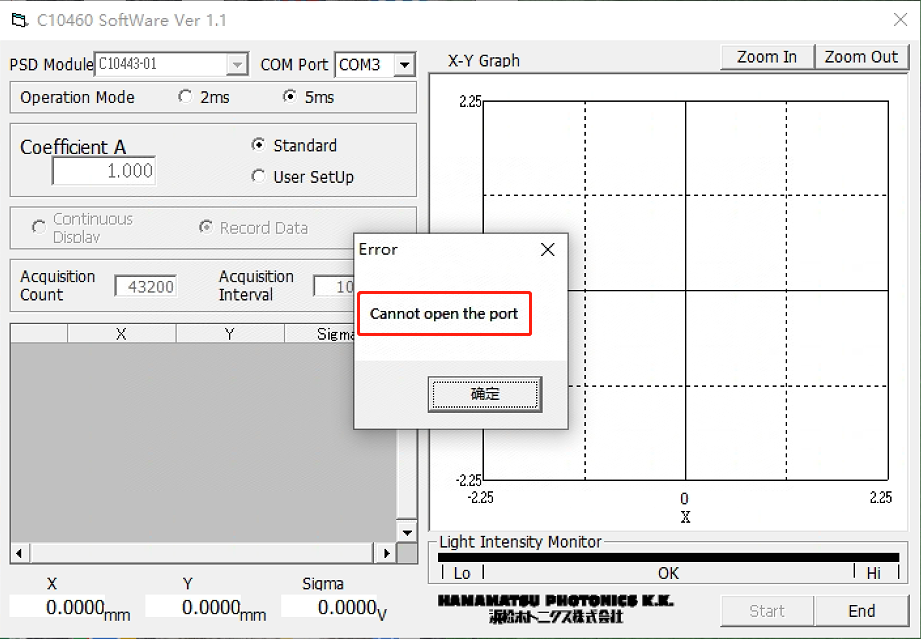Open the PSD Module dropdown

point(237,65)
